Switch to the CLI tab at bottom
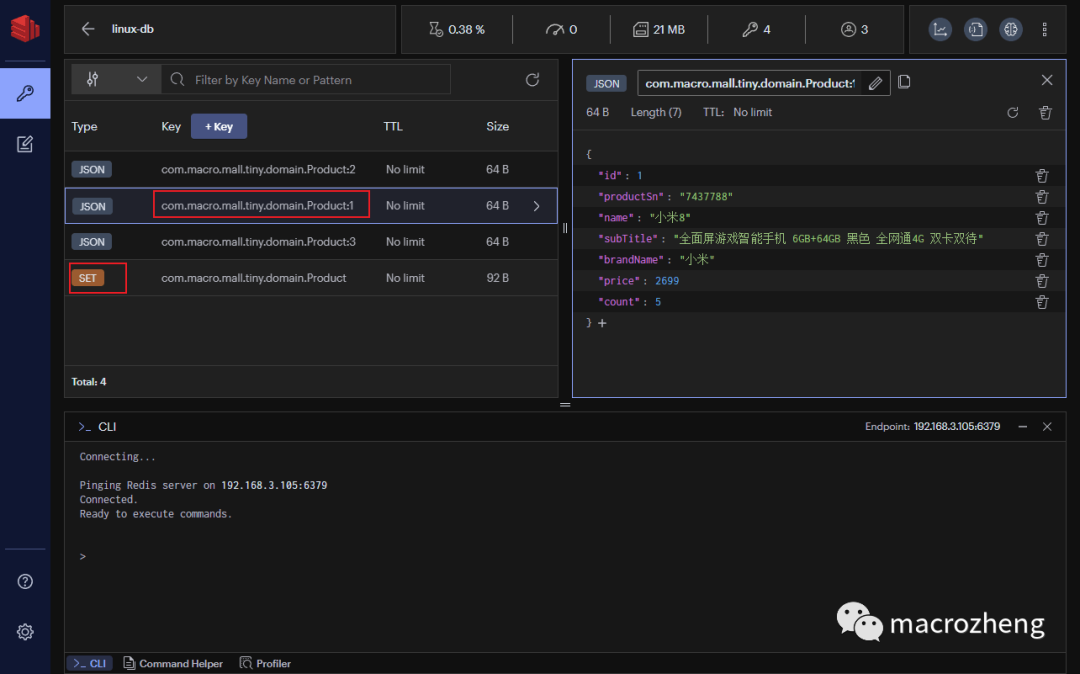The width and height of the screenshot is (1080, 674). tap(90, 663)
